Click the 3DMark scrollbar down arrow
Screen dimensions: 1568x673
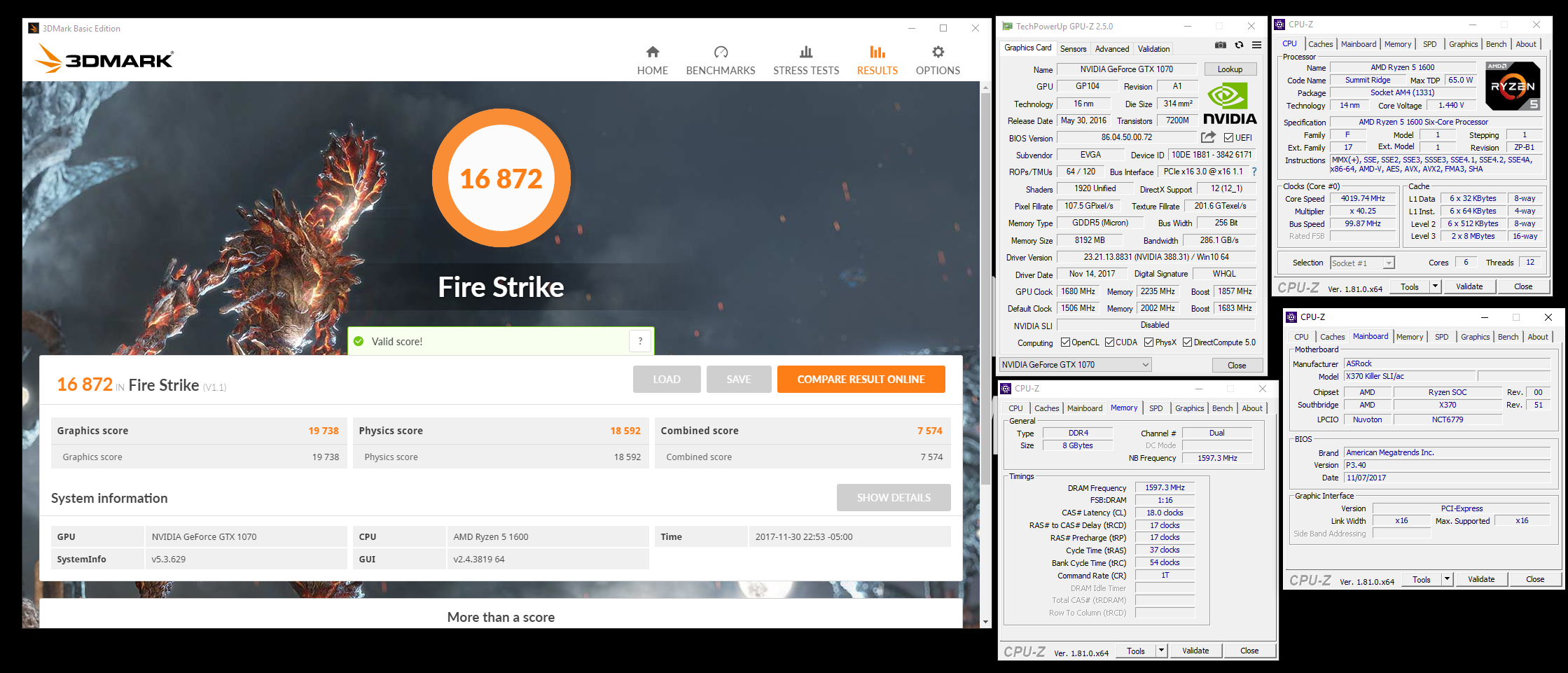[x=985, y=622]
